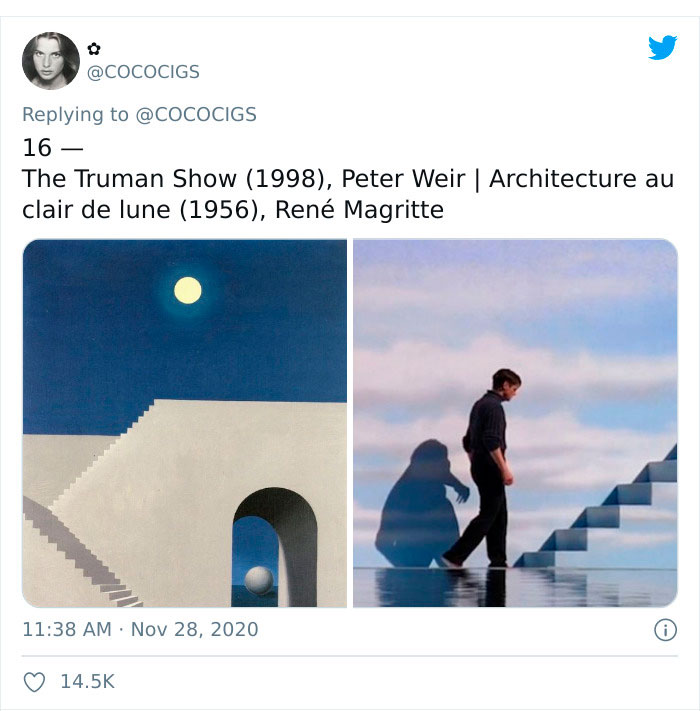Click the "16 —" line of the tweet
The height and width of the screenshot is (711, 700).
(x=52, y=148)
